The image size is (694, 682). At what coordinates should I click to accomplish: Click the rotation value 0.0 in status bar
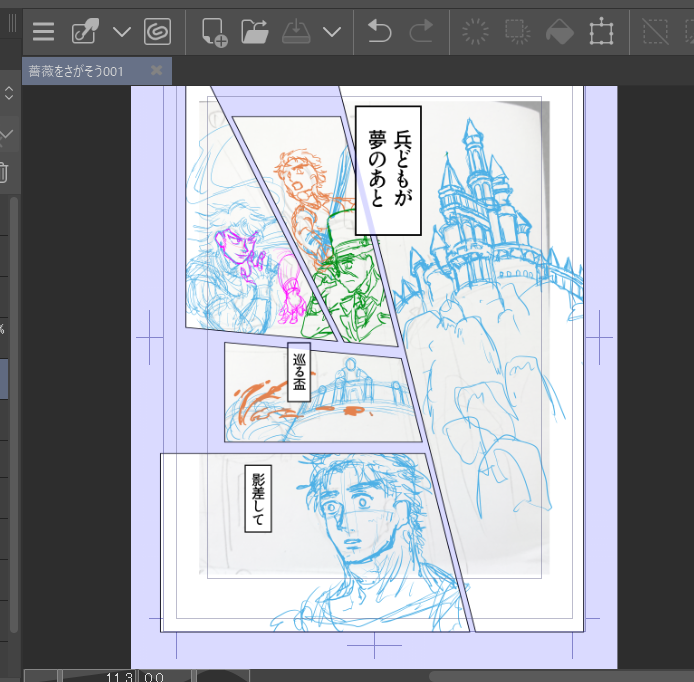point(154,677)
